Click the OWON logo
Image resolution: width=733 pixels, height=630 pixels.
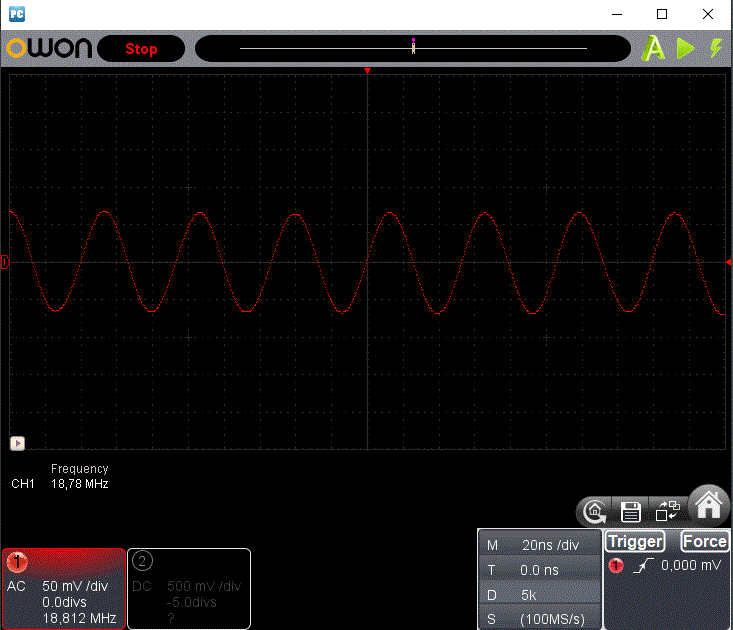(x=48, y=48)
